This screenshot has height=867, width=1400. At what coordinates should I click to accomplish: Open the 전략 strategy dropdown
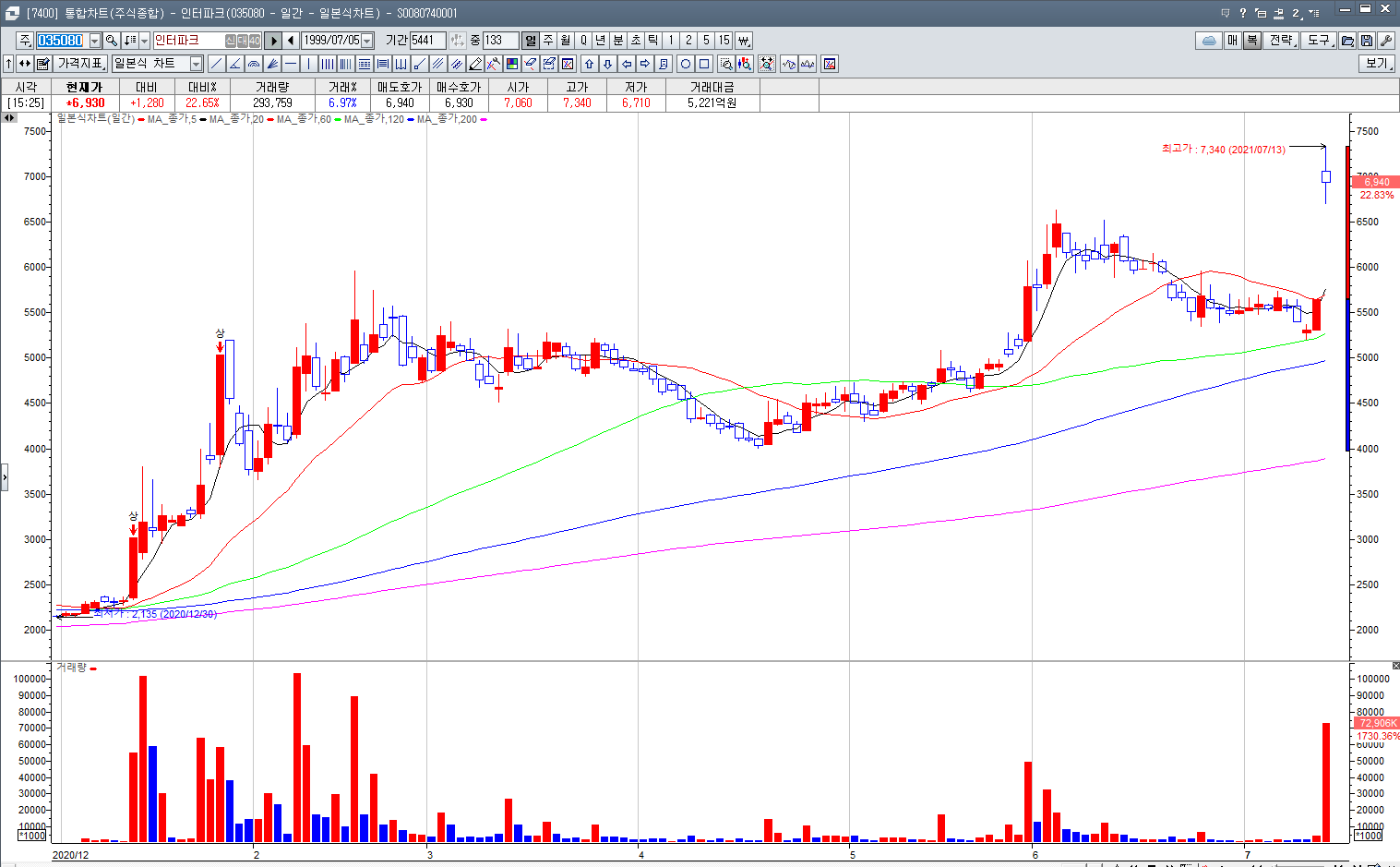tap(1282, 41)
